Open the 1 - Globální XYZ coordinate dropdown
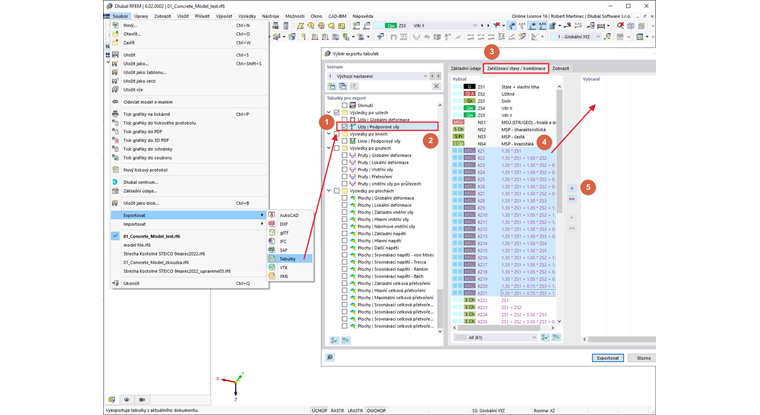Viewport: 760px width, 415px height. pos(598,37)
